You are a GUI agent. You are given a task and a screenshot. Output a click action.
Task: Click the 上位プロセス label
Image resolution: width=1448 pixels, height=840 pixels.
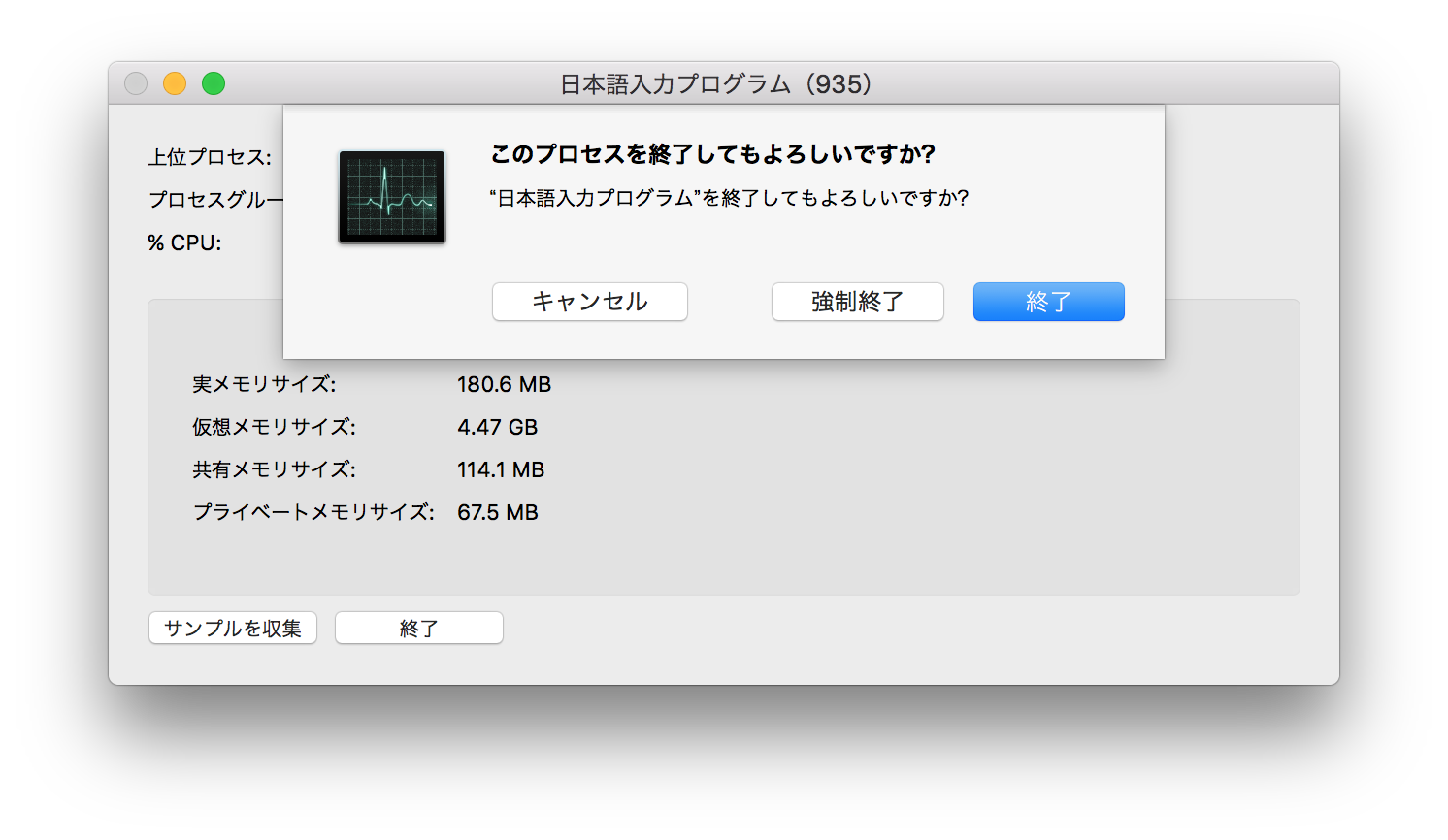coord(210,157)
